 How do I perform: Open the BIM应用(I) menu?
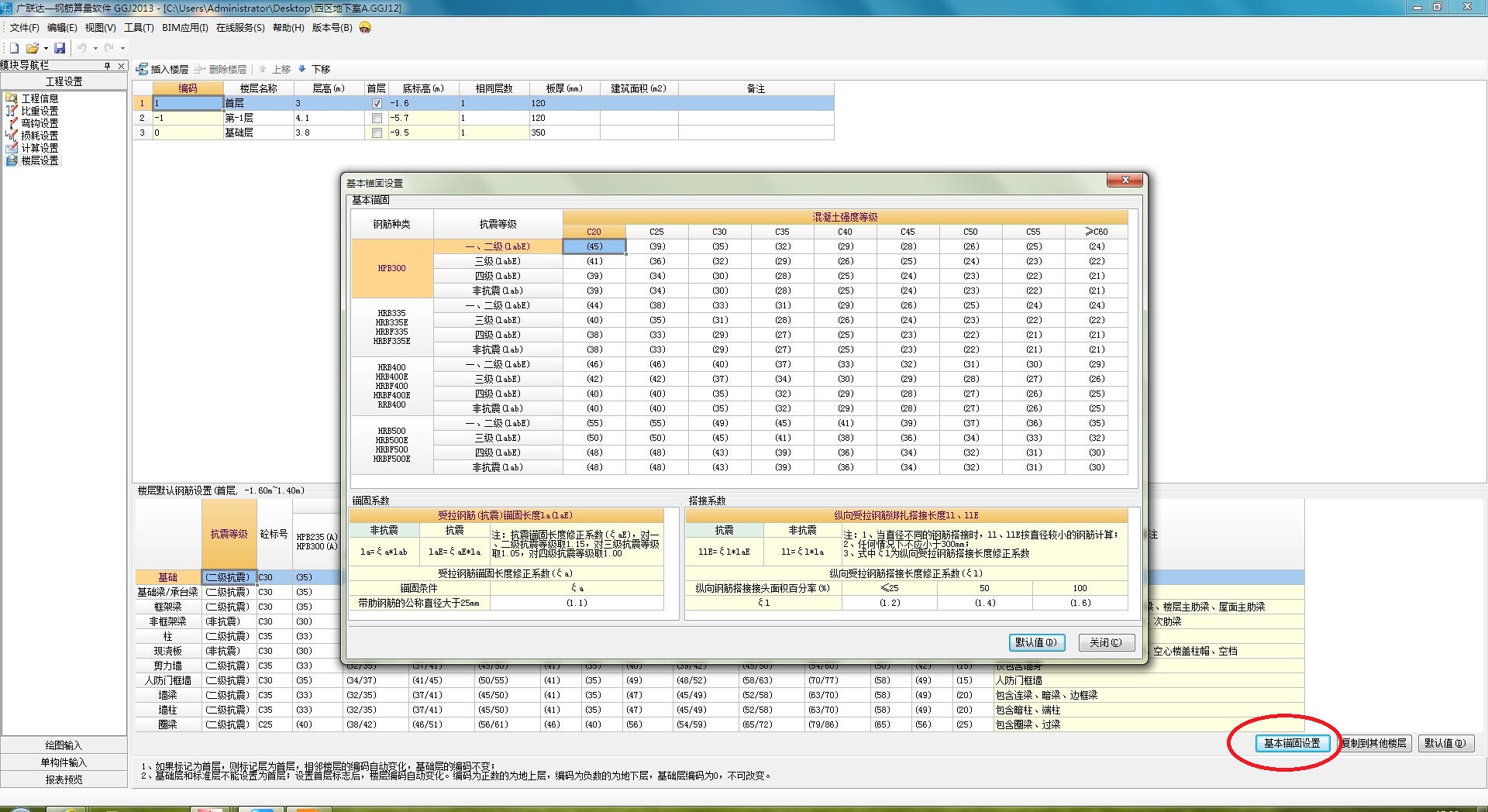pos(184,28)
